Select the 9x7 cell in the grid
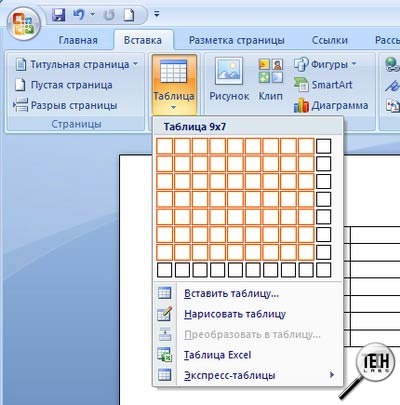Screen dimensions: 400x405 click(x=306, y=252)
